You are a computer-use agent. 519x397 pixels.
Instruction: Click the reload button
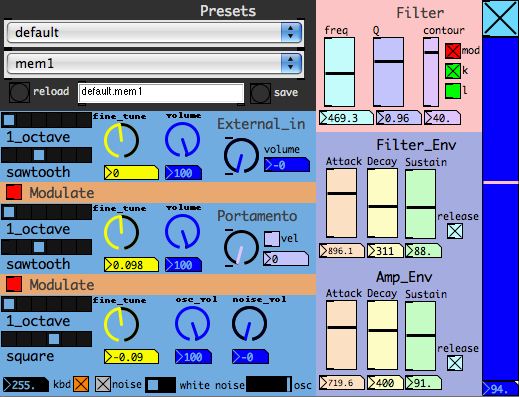(x=19, y=92)
